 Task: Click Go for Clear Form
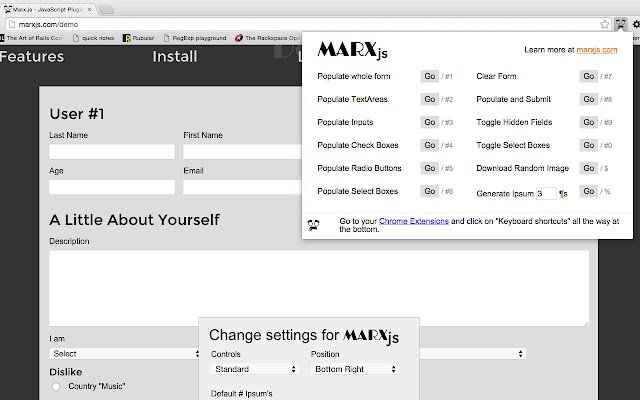point(589,76)
